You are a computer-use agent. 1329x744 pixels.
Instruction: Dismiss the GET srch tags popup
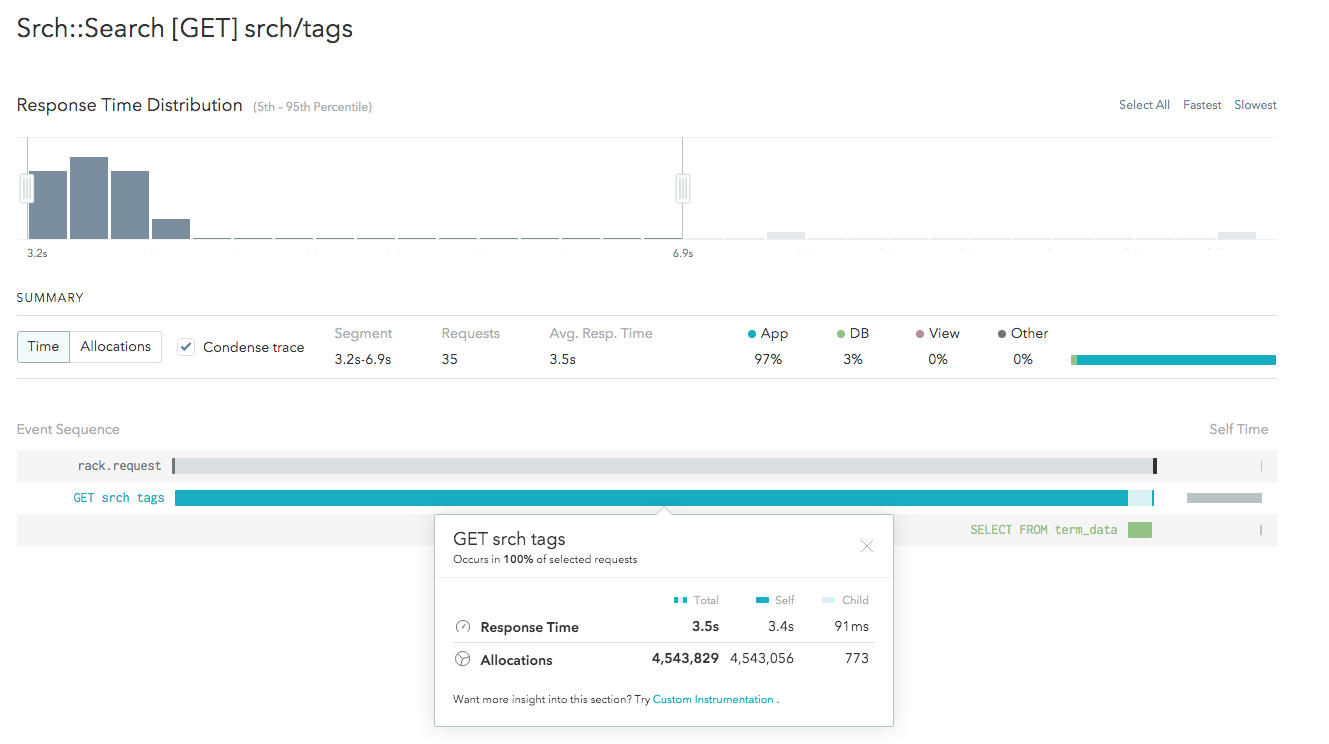point(866,546)
